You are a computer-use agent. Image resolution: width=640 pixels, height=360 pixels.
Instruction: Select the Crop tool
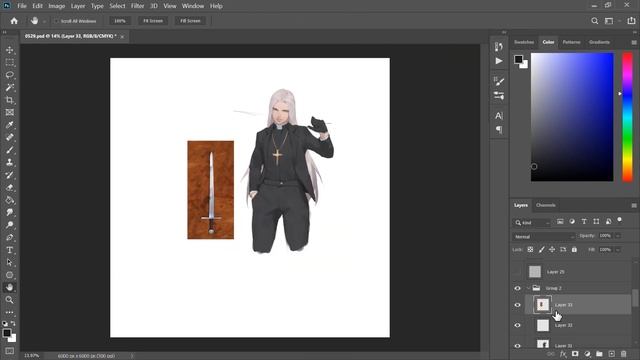click(9, 100)
